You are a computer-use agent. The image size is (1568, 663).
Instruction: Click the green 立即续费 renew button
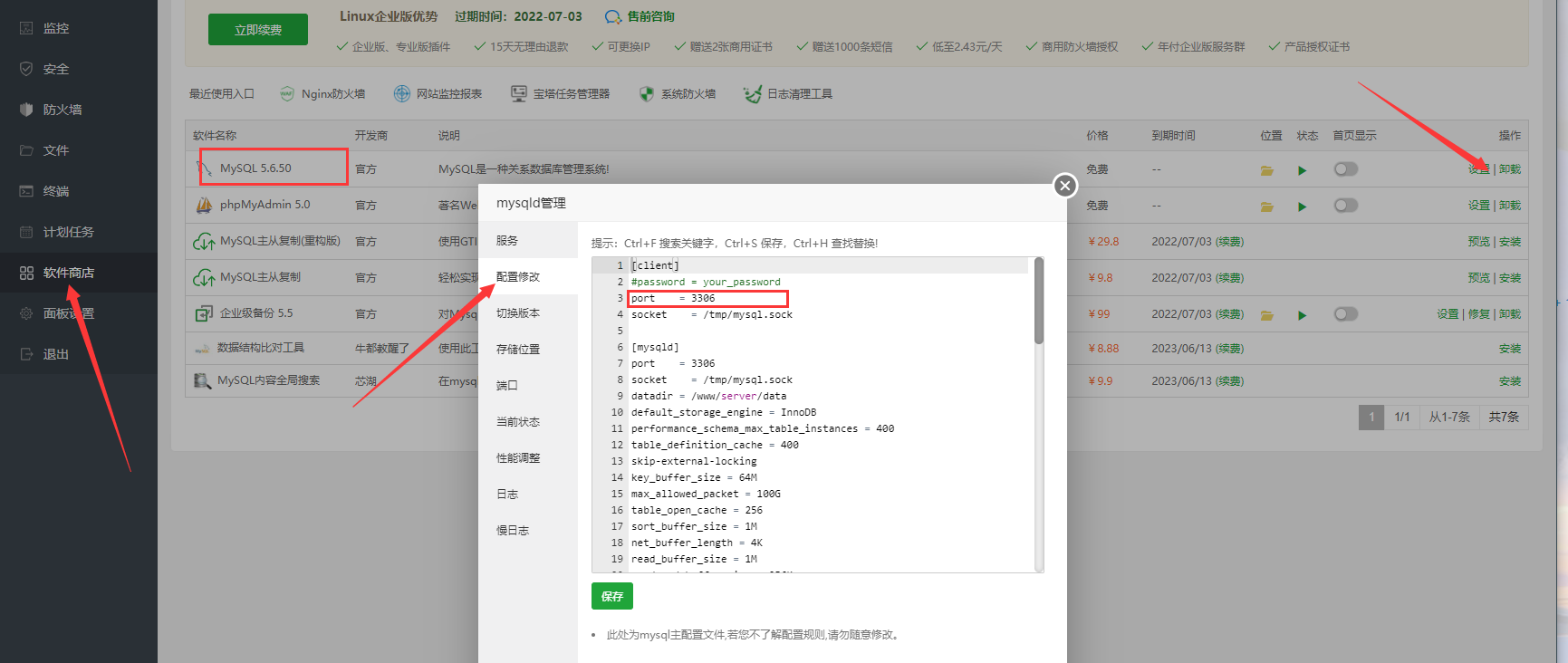click(258, 29)
